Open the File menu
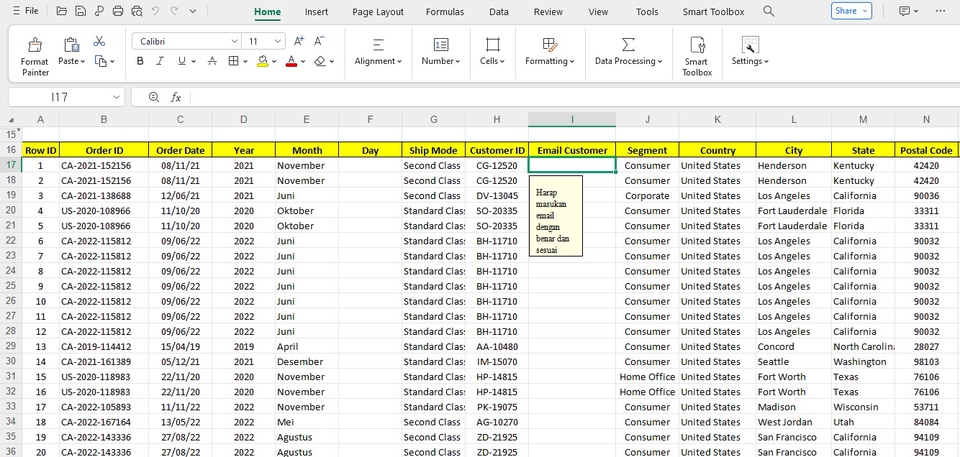This screenshot has height=457, width=960. tap(26, 11)
